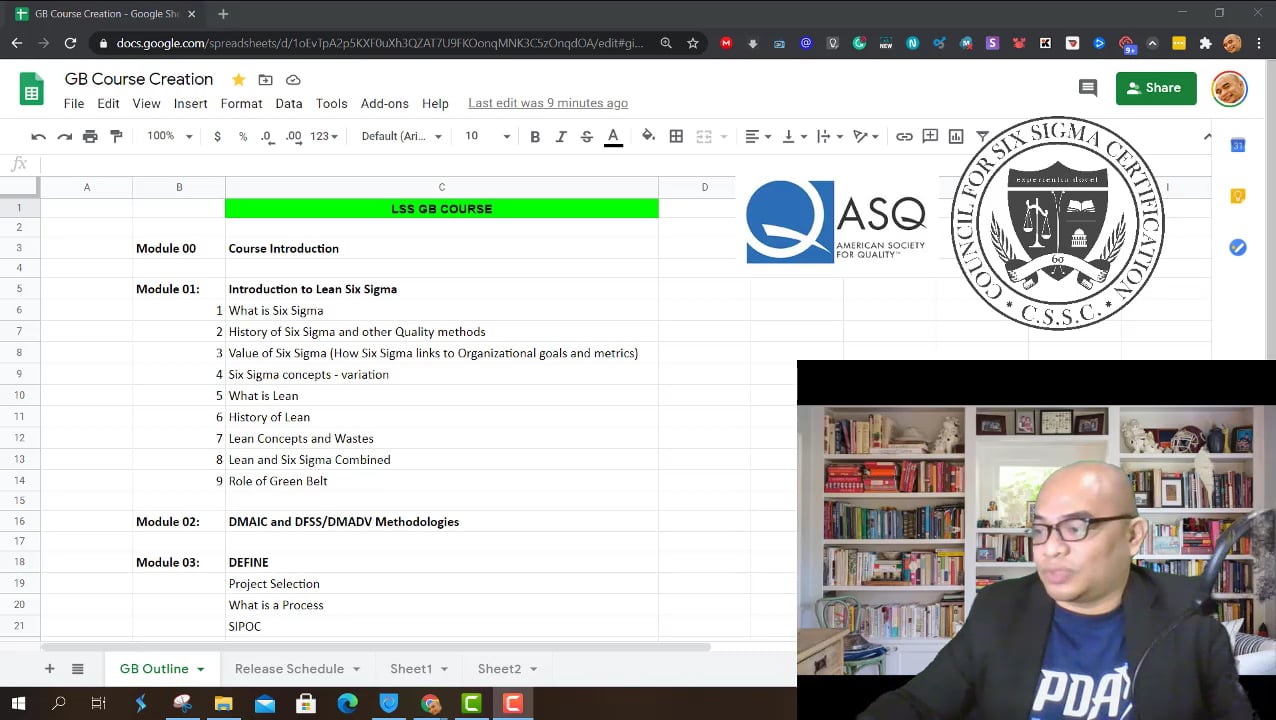Open Chrome extensions puzzle icon
Viewport: 1276px width, 720px height.
[1205, 43]
